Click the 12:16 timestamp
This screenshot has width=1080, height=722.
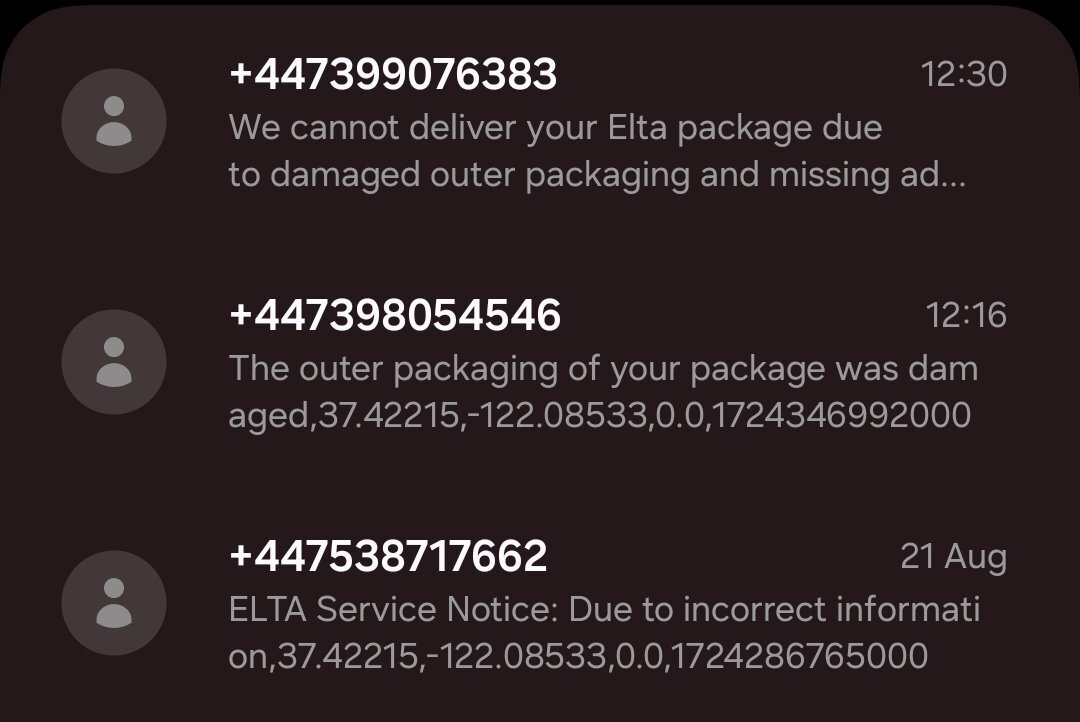966,315
